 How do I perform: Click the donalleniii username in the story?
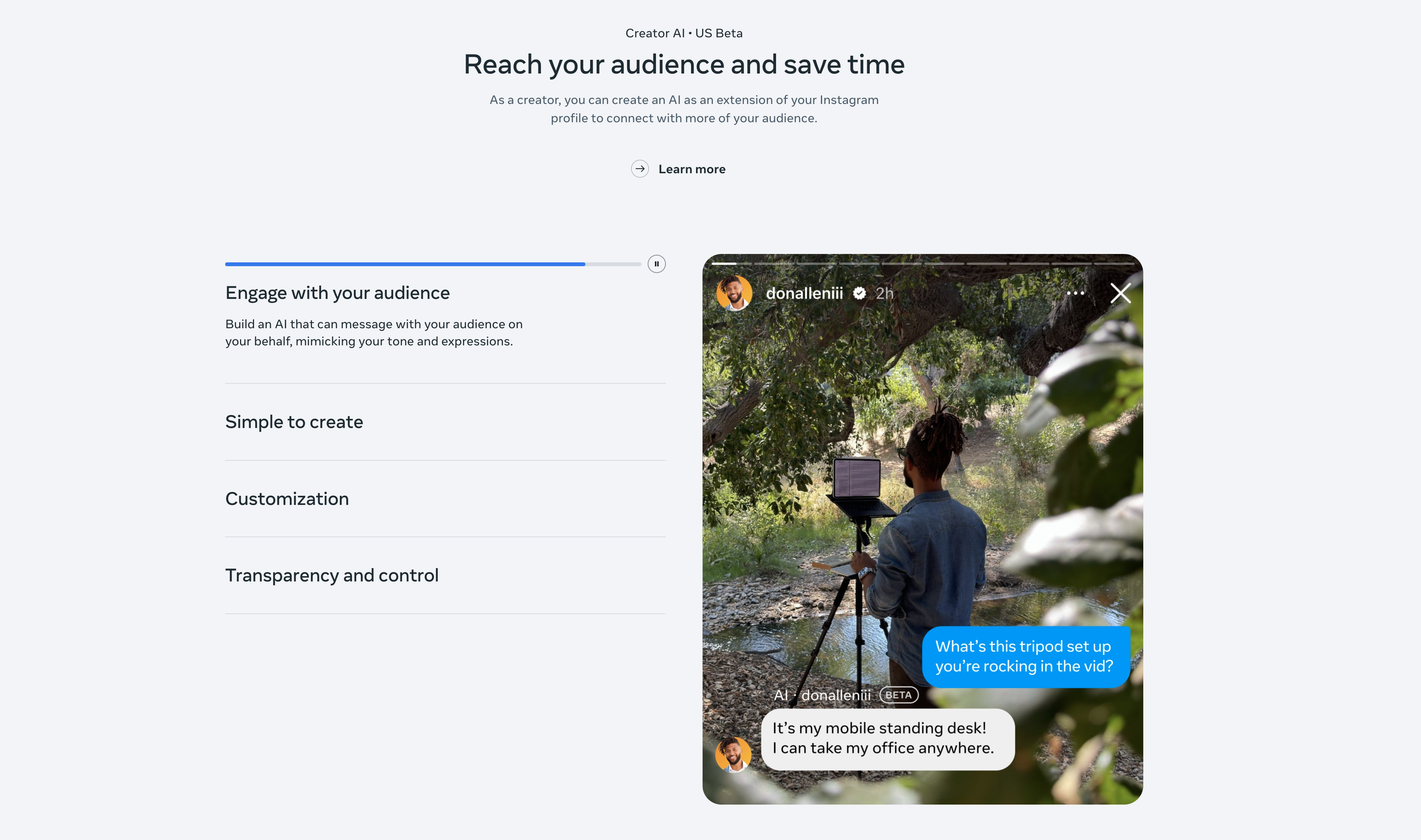pyautogui.click(x=804, y=293)
